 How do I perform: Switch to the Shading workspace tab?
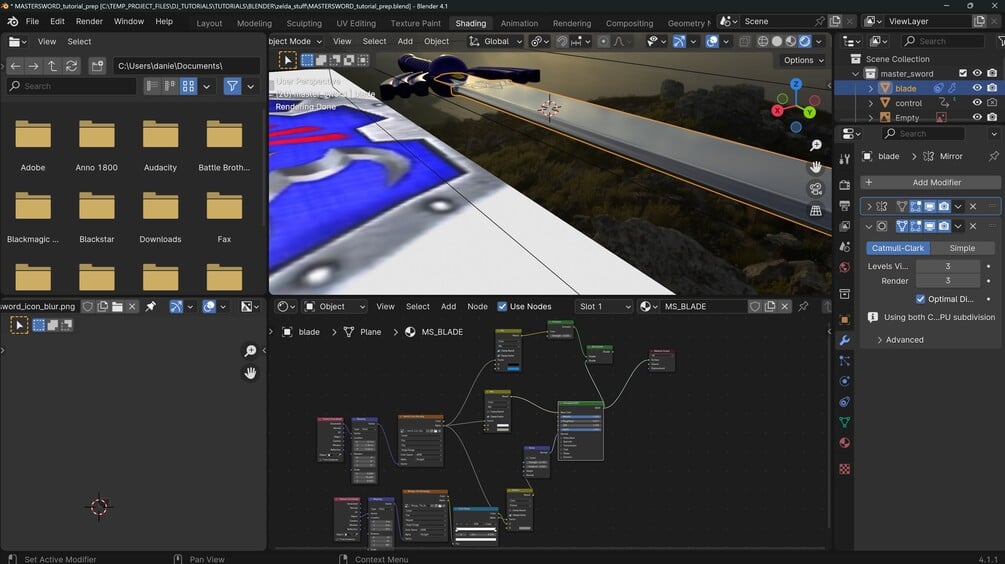470,23
